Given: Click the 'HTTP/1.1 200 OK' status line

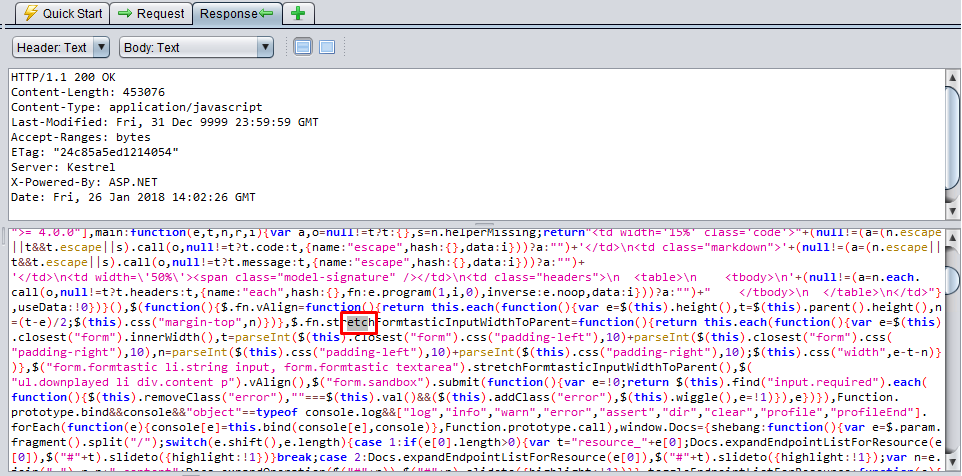Looking at the screenshot, I should coord(63,77).
